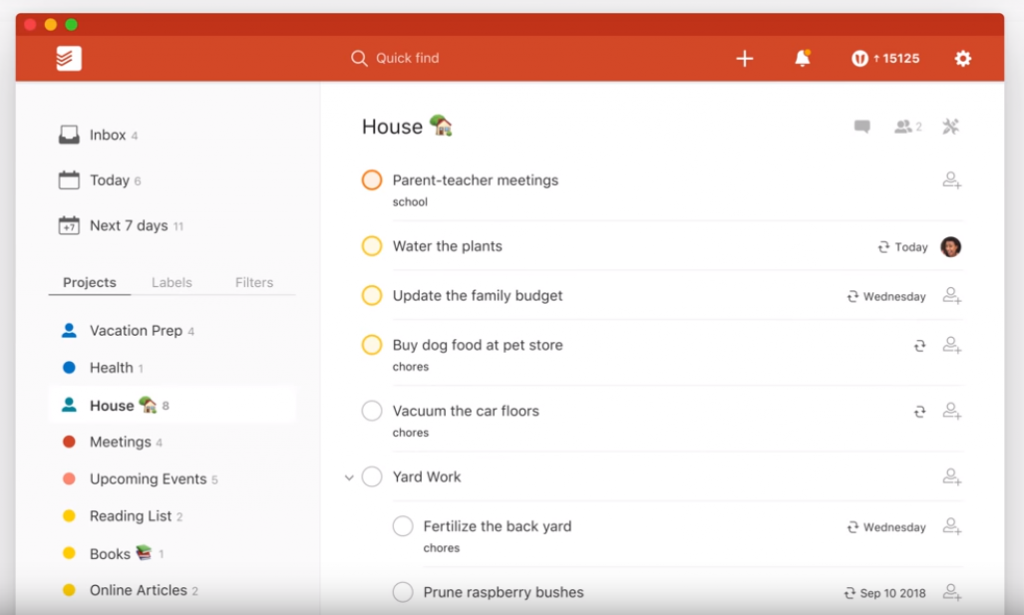Select the Meetings project with red dot
This screenshot has width=1024, height=615.
[120, 442]
